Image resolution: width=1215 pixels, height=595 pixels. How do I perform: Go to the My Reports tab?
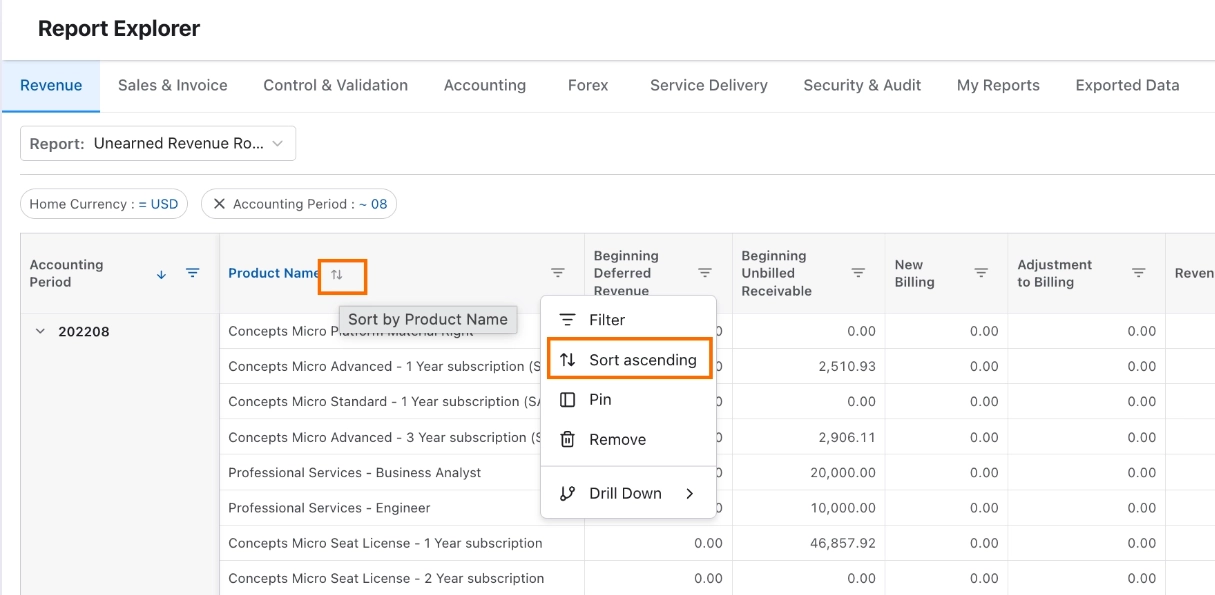[x=998, y=86]
